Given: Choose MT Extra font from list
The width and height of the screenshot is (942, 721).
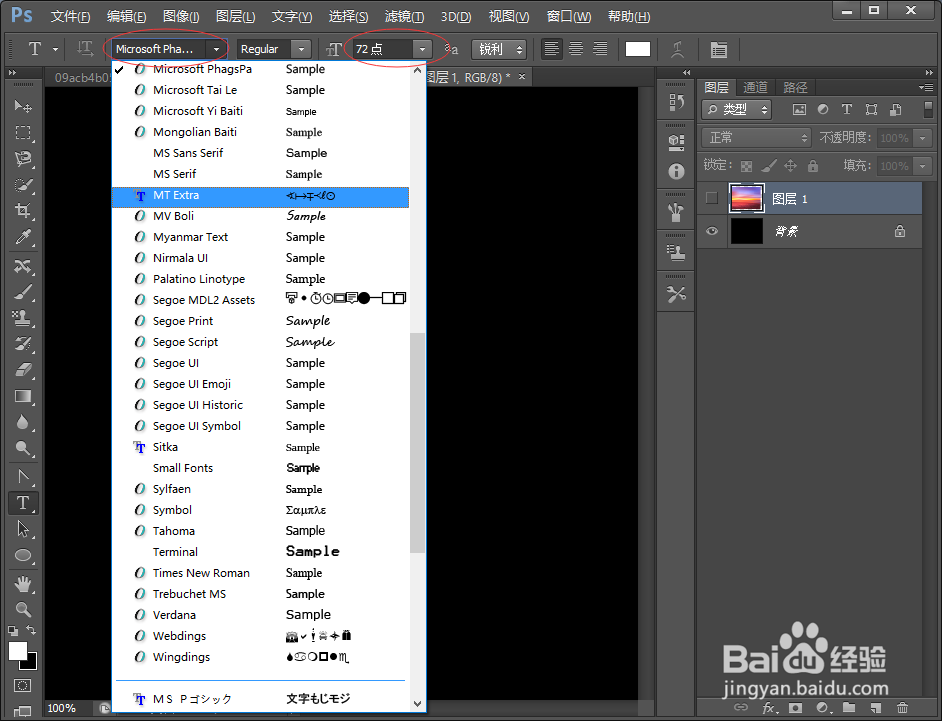Looking at the screenshot, I should point(260,195).
